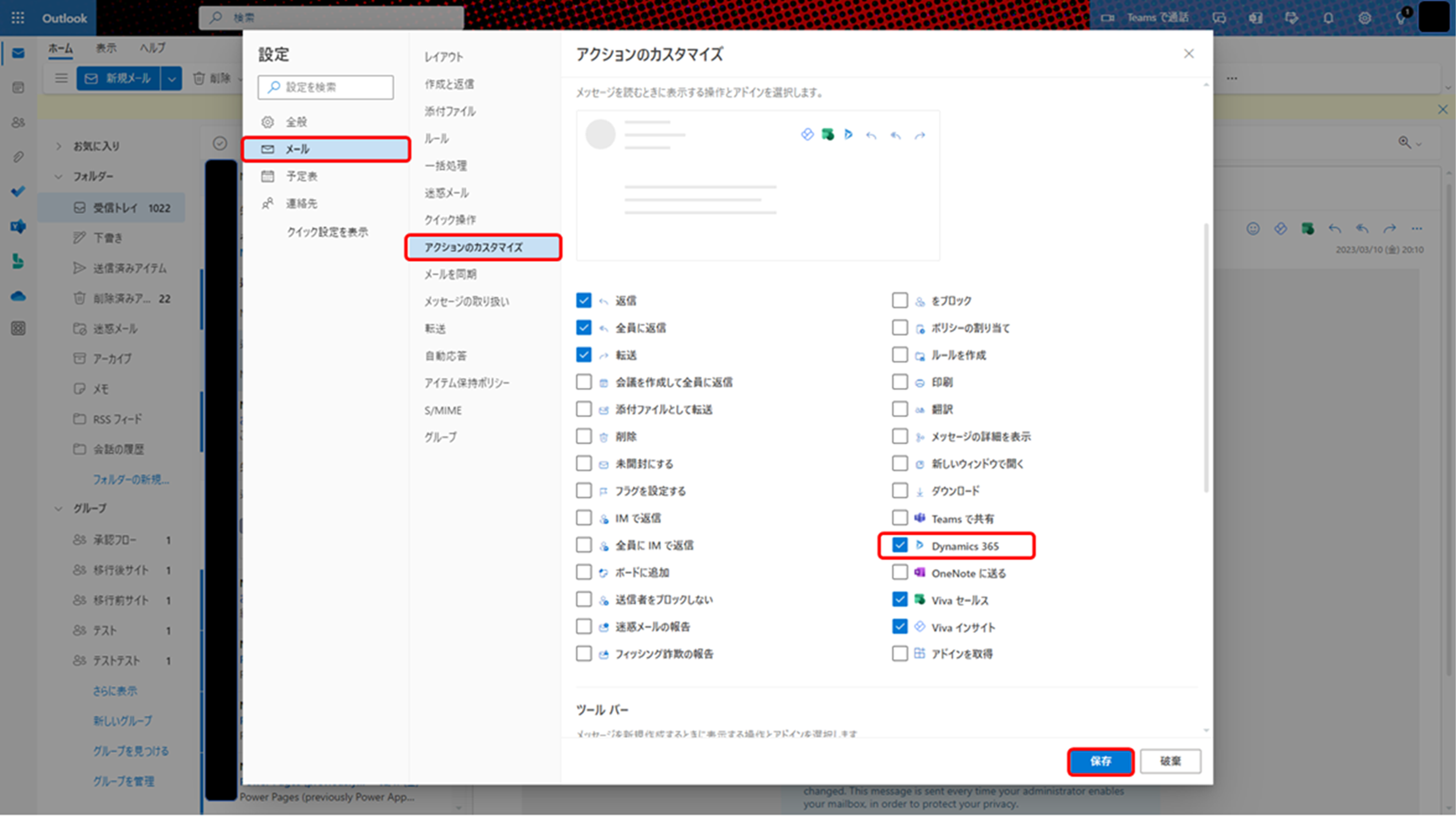The height and width of the screenshot is (816, 1456).
Task: Uncheck the Viva インサイト checkbox
Action: tap(899, 627)
